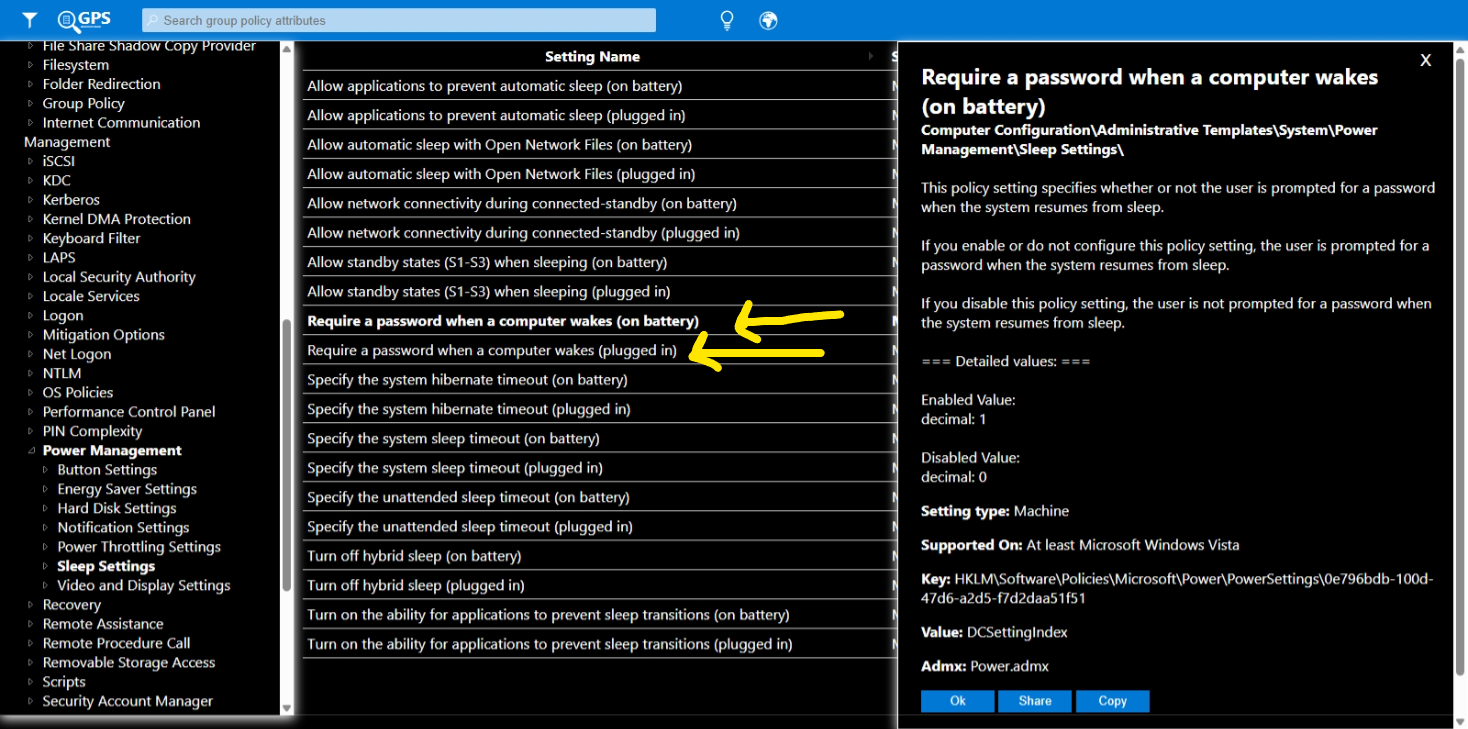Collapse the Power Management tree node
Viewport: 1468px width, 729px height.
pos(30,451)
